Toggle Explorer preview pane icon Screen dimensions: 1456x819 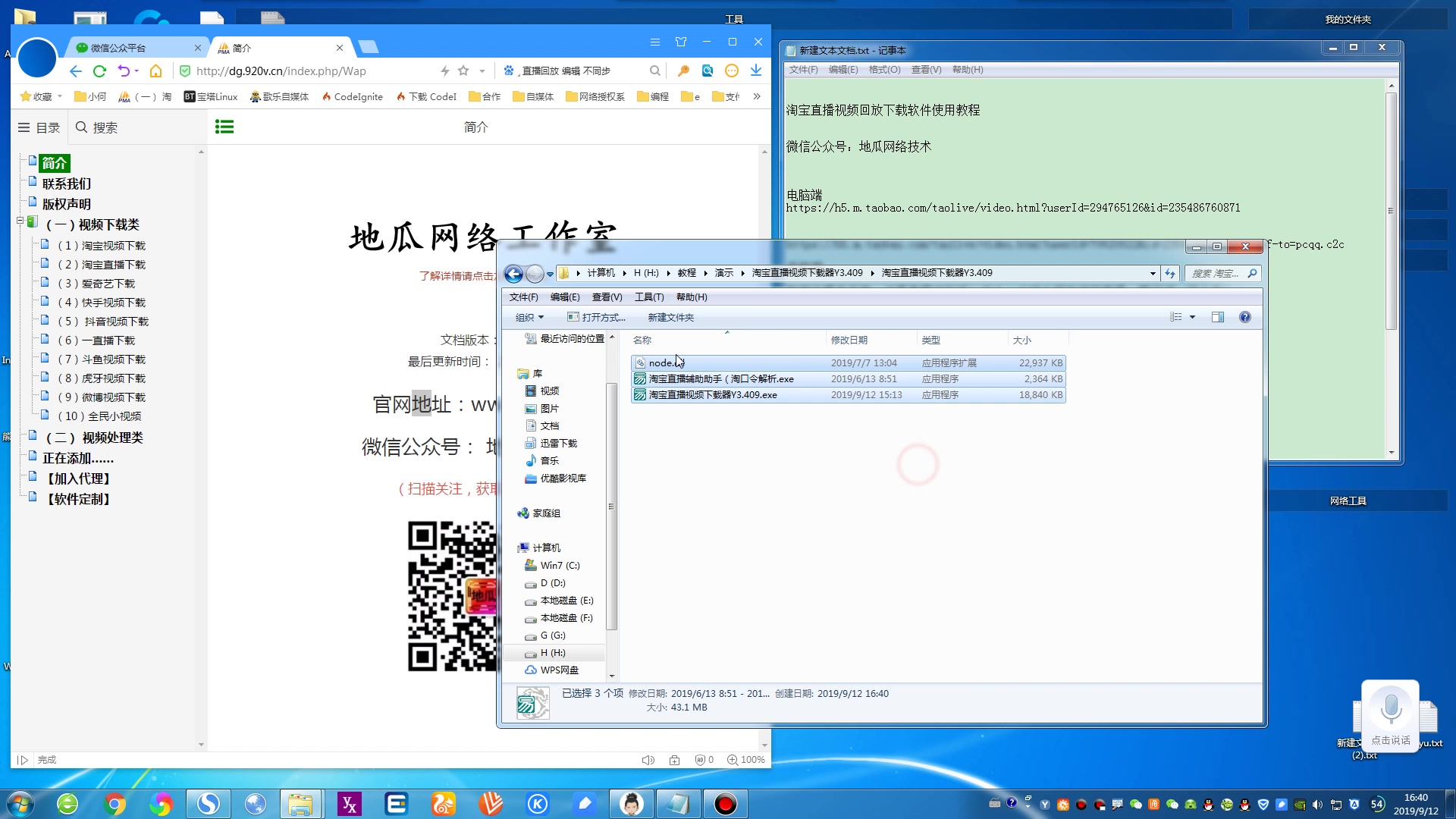(x=1218, y=318)
